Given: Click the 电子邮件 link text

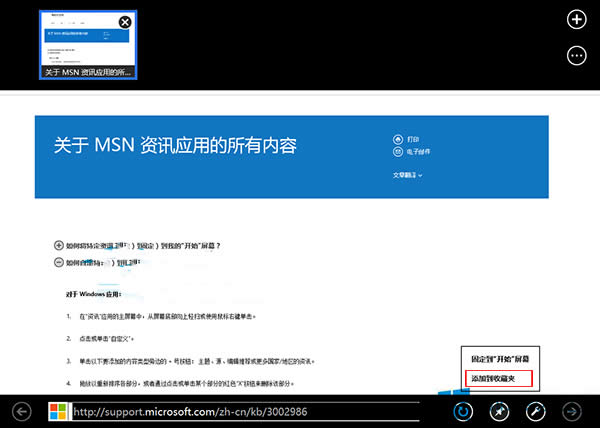Looking at the screenshot, I should click(x=419, y=152).
